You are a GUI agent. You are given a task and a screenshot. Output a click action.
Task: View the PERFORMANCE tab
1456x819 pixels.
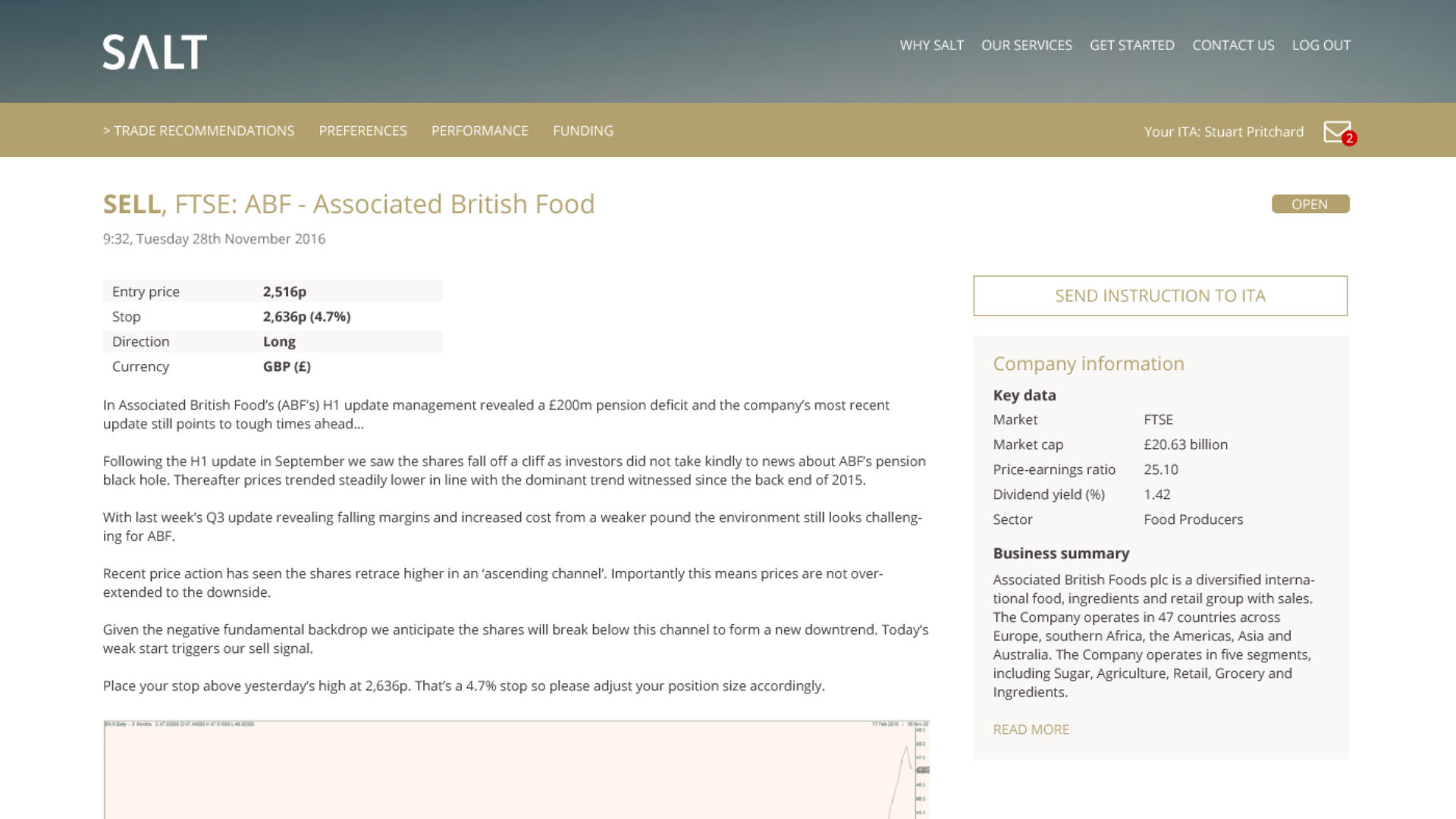pyautogui.click(x=479, y=131)
